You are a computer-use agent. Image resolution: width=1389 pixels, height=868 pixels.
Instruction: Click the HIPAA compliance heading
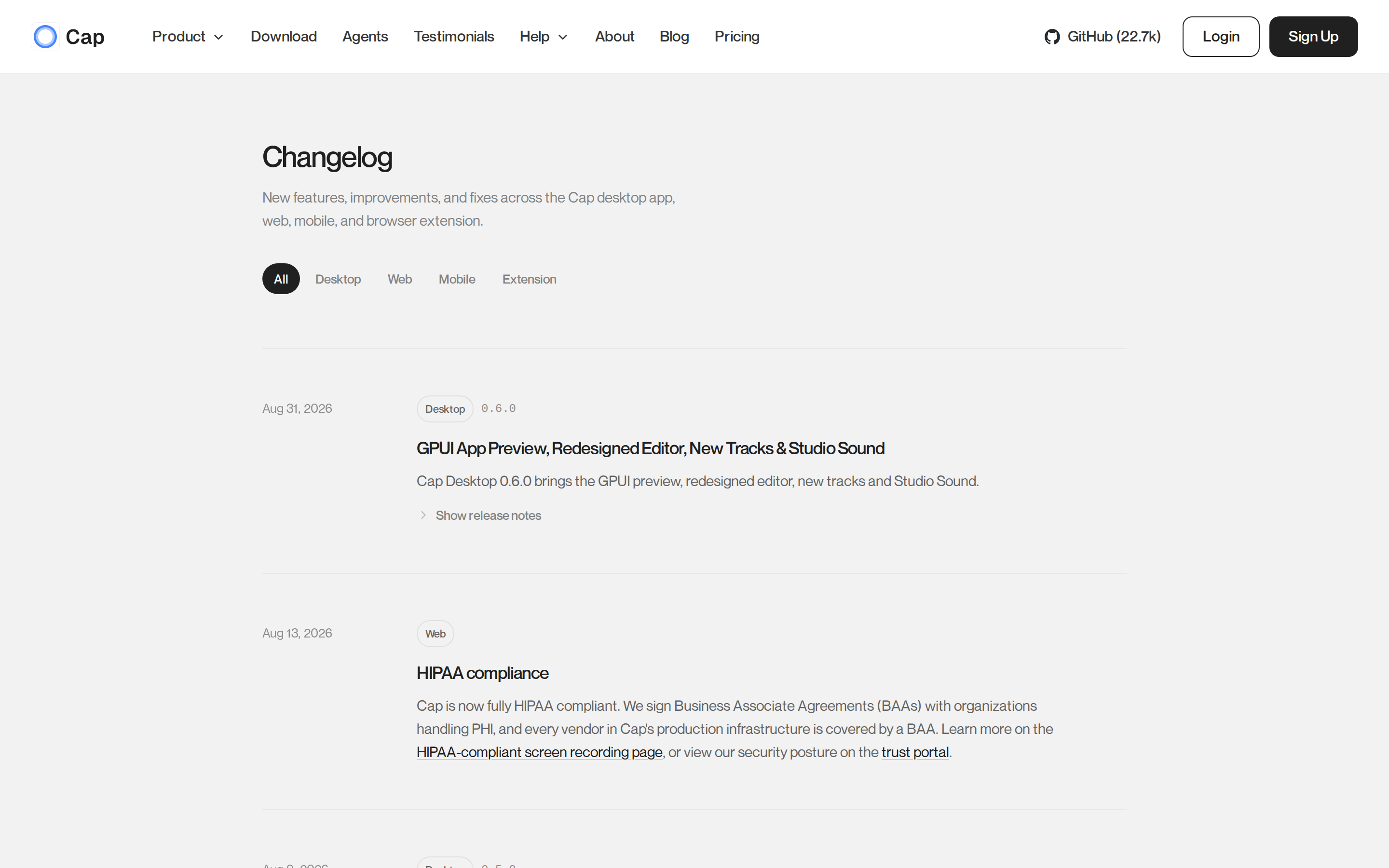click(x=483, y=673)
